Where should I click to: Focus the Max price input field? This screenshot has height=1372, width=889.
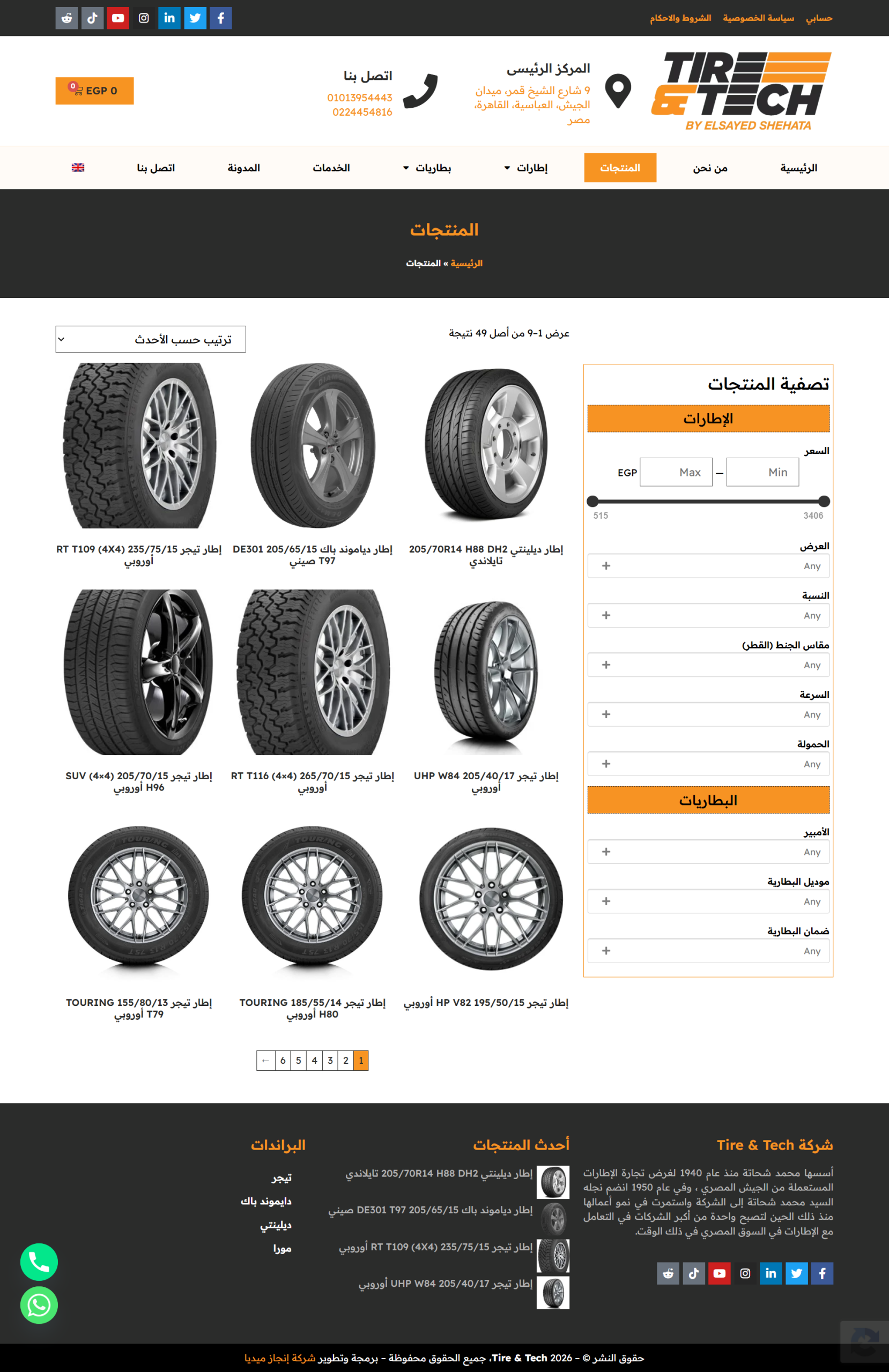(x=676, y=472)
